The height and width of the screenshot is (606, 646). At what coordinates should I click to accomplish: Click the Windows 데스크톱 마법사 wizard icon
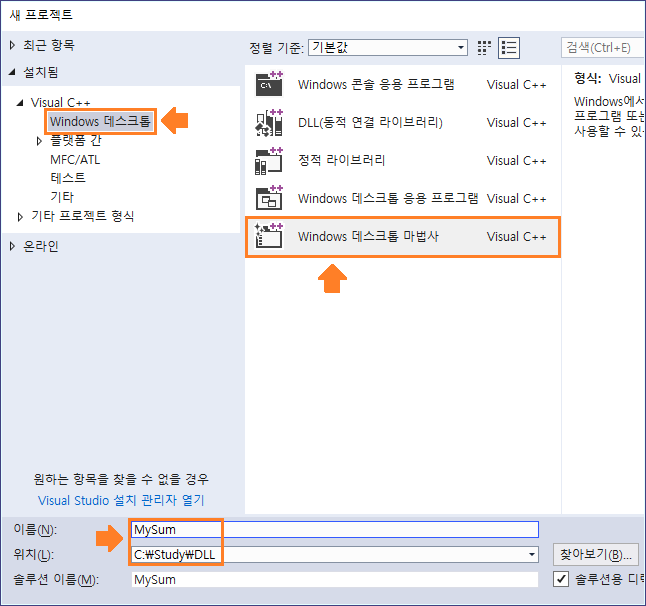(x=269, y=236)
